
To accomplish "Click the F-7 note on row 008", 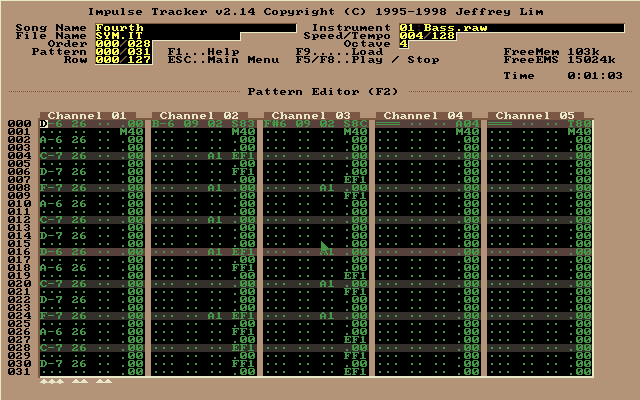I will (51, 188).
